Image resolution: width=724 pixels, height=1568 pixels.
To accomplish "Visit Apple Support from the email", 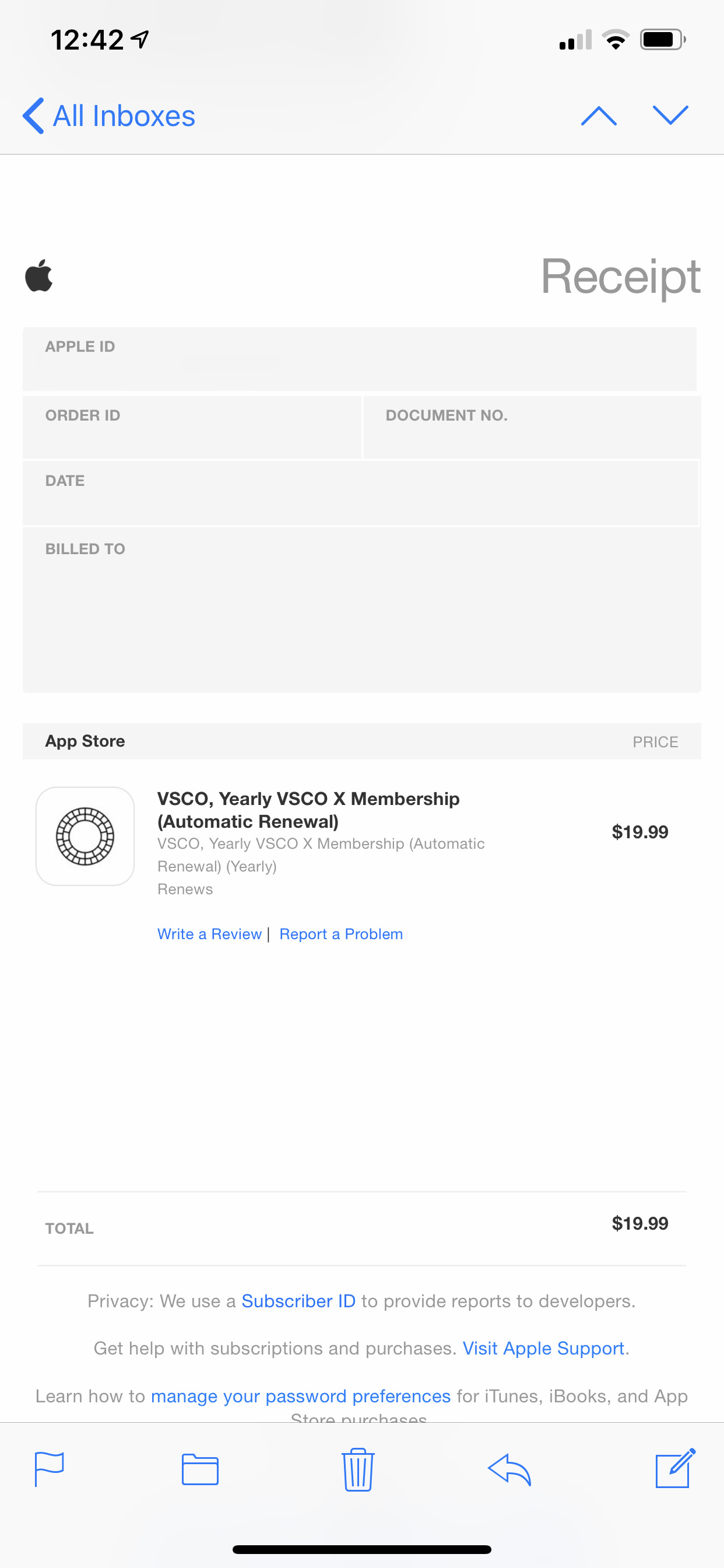I will point(543,1347).
